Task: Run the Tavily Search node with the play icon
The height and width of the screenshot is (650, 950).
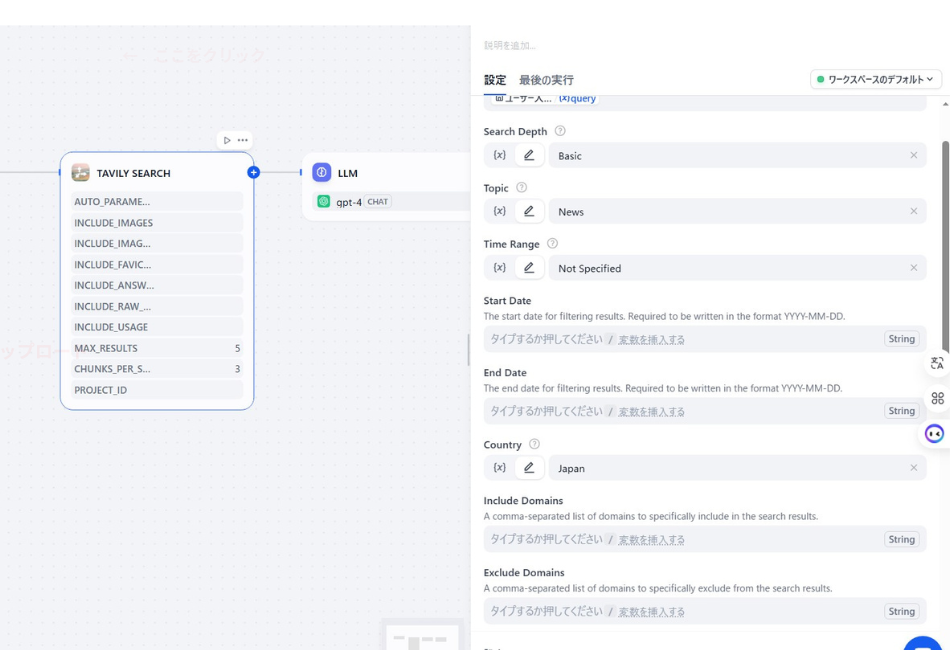Action: (x=225, y=140)
